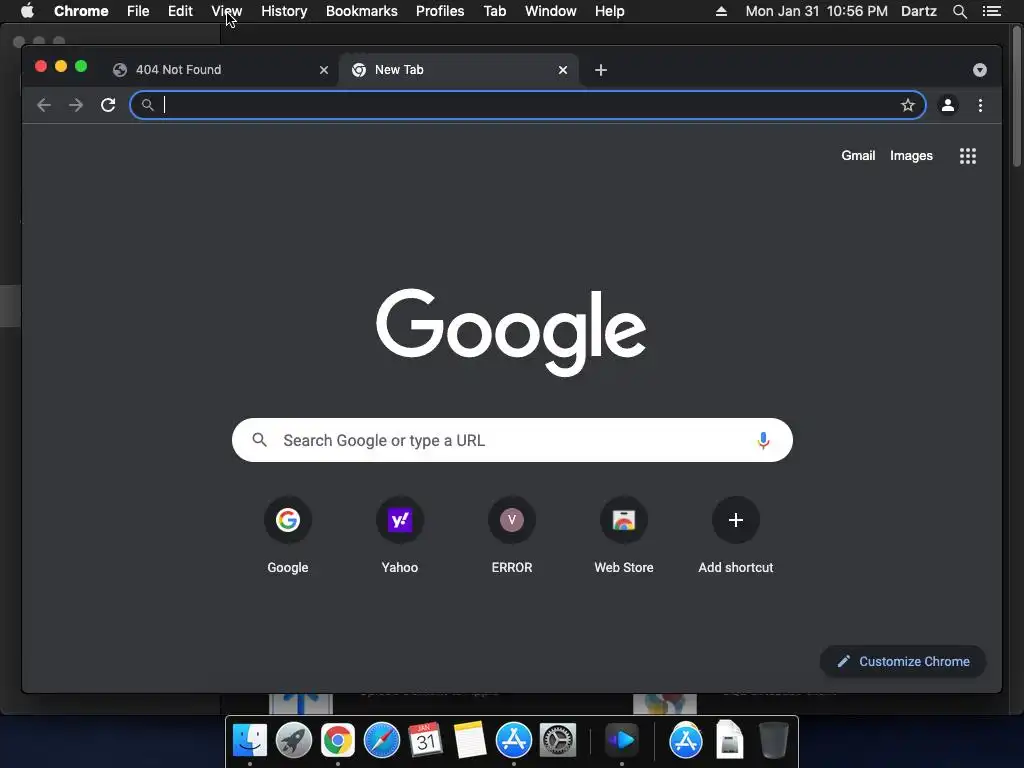Open the Images link
1024x768 pixels.
tap(911, 155)
